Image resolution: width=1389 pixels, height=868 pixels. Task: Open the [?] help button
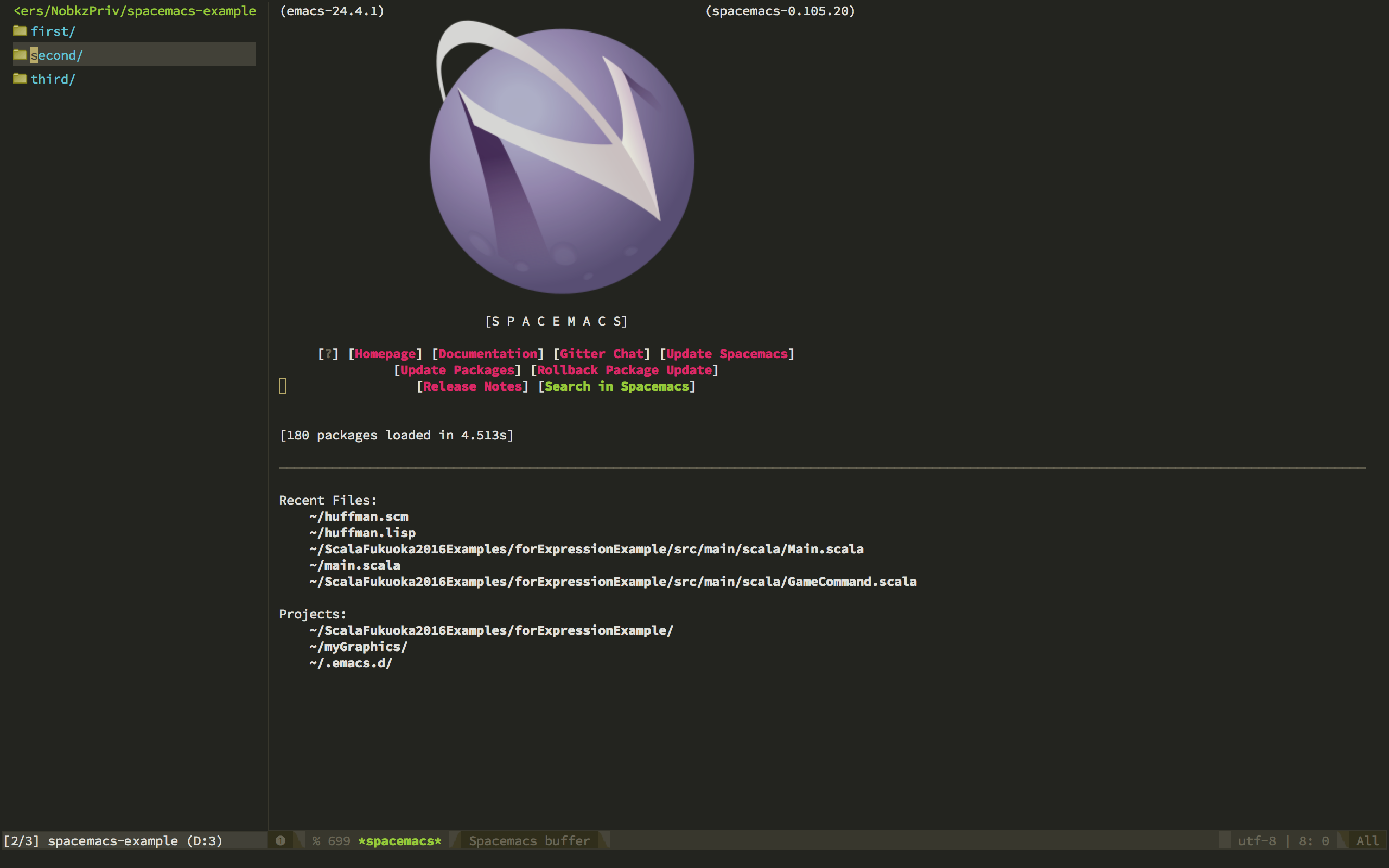pos(328,354)
